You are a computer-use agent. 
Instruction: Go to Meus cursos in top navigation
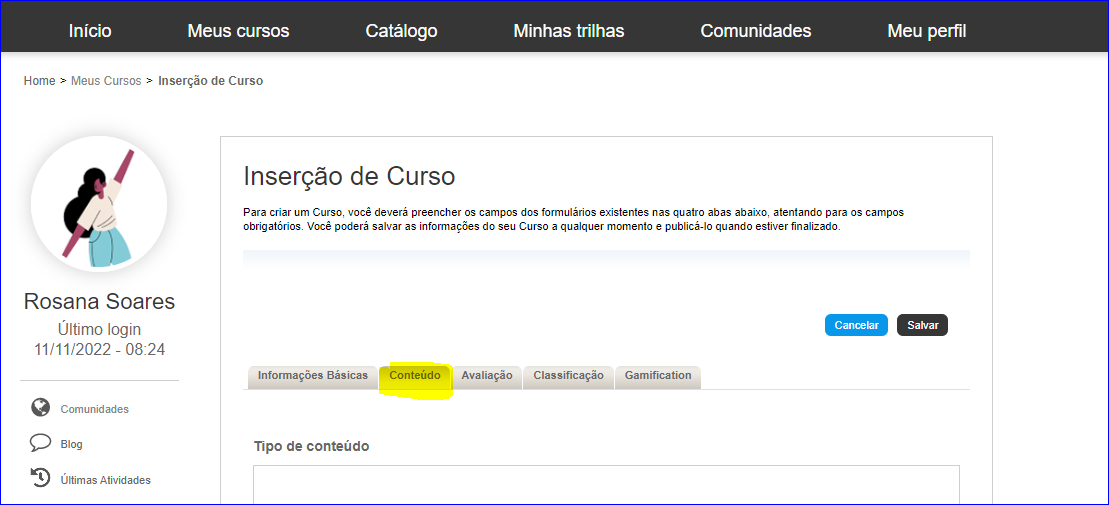coord(238,31)
